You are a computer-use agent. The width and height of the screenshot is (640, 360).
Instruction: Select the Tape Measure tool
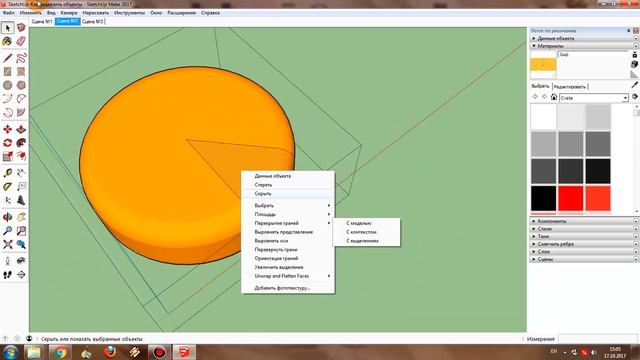pos(7,173)
